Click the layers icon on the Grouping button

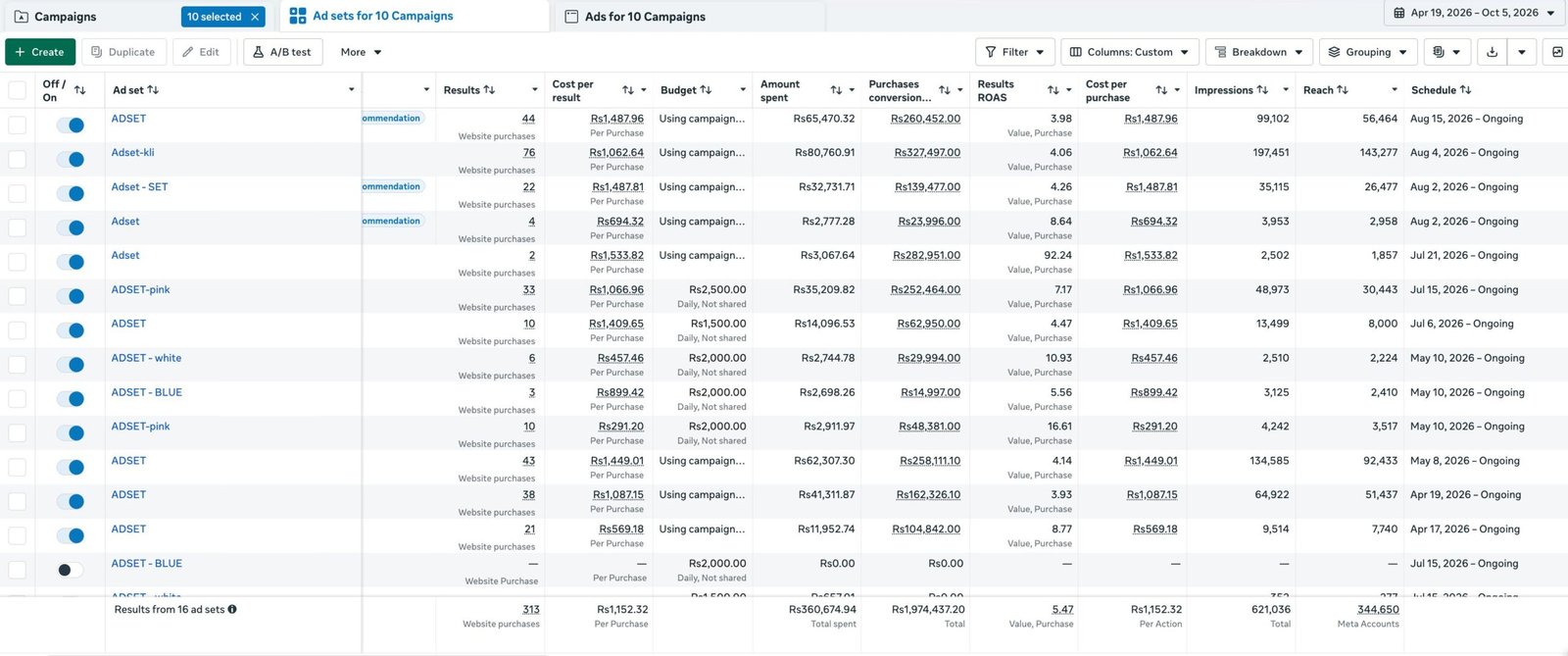(x=1334, y=52)
